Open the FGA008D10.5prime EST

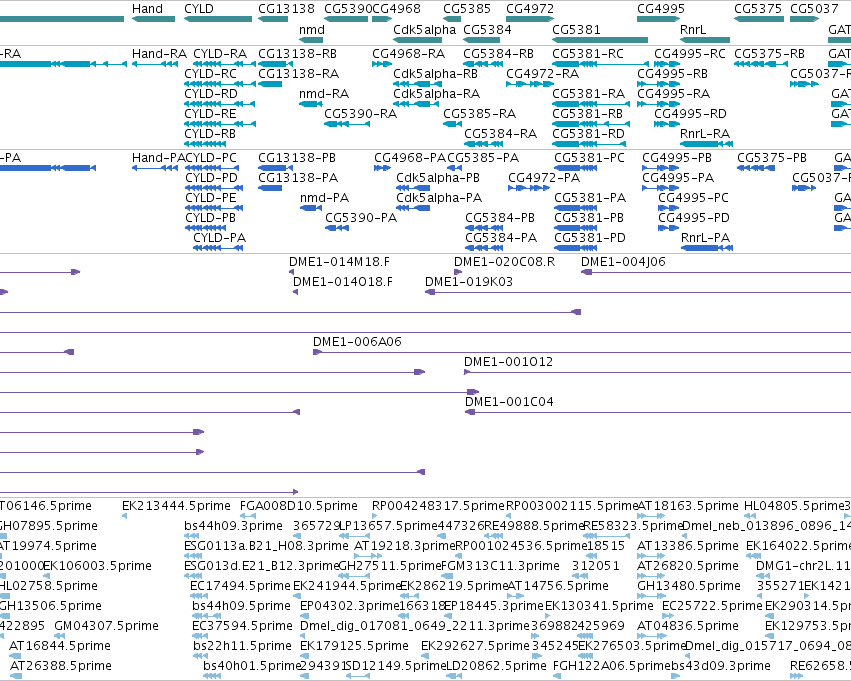pyautogui.click(x=248, y=516)
